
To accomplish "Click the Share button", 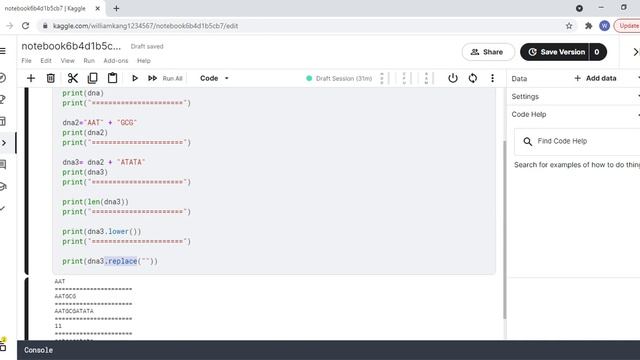I will [x=488, y=52].
